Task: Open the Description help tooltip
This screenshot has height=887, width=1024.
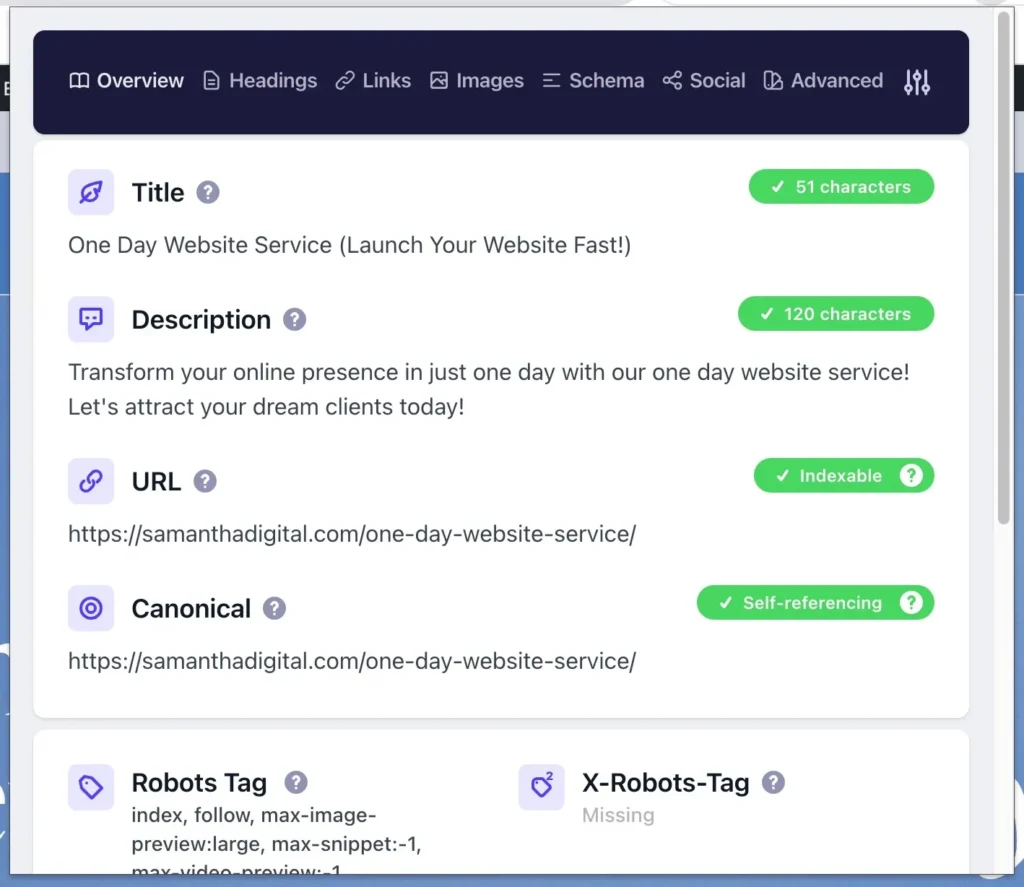Action: click(x=294, y=319)
